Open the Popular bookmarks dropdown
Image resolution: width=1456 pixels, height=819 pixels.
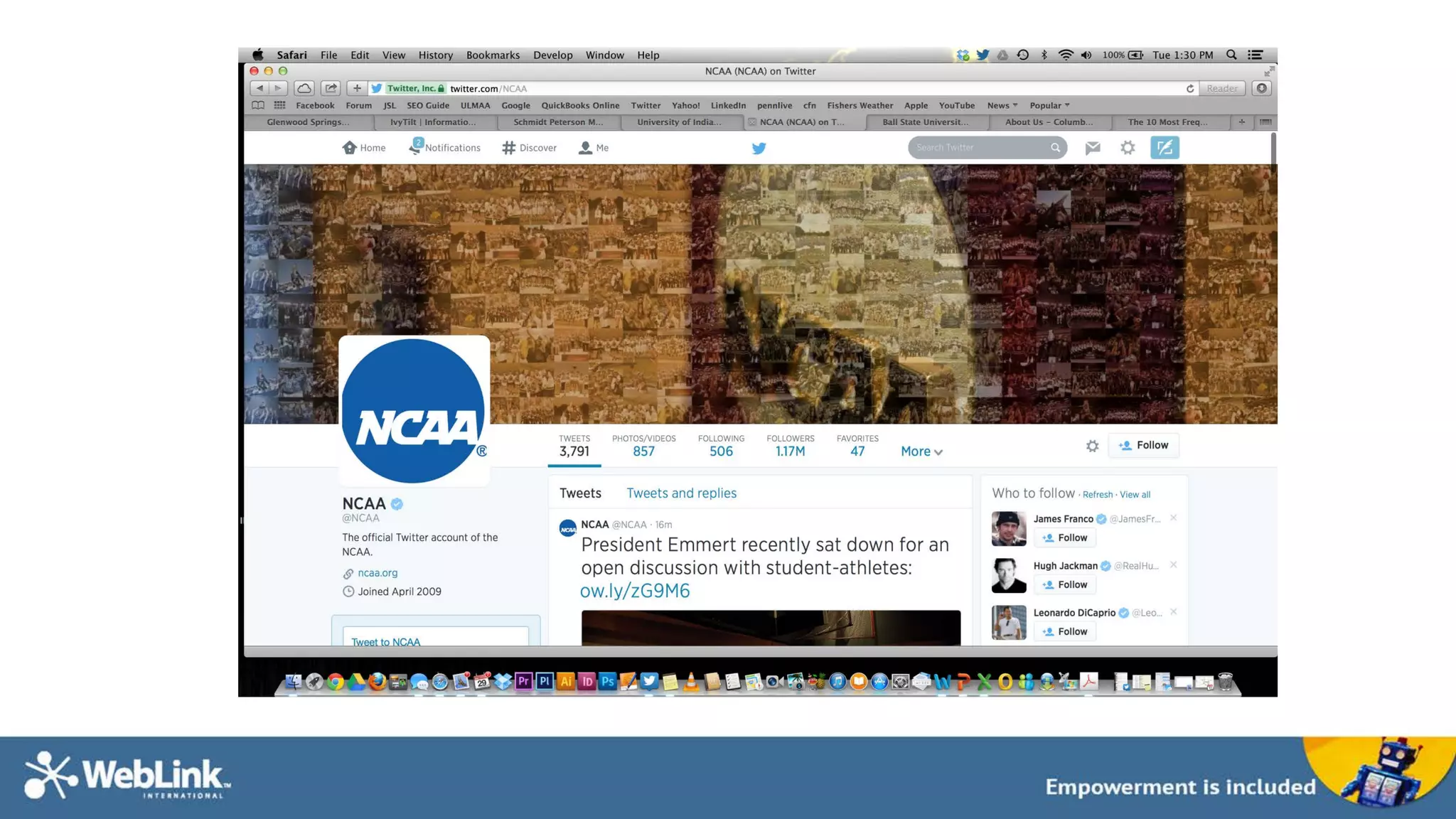(x=1049, y=105)
